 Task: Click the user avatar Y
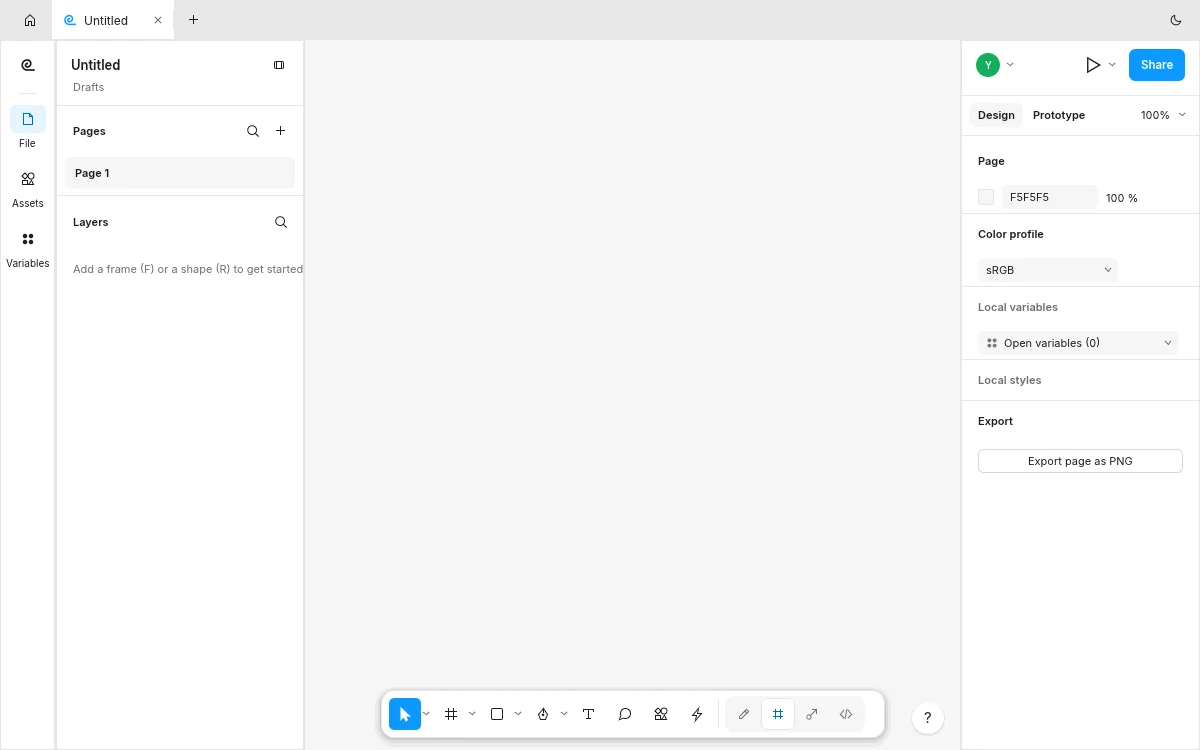click(x=988, y=65)
